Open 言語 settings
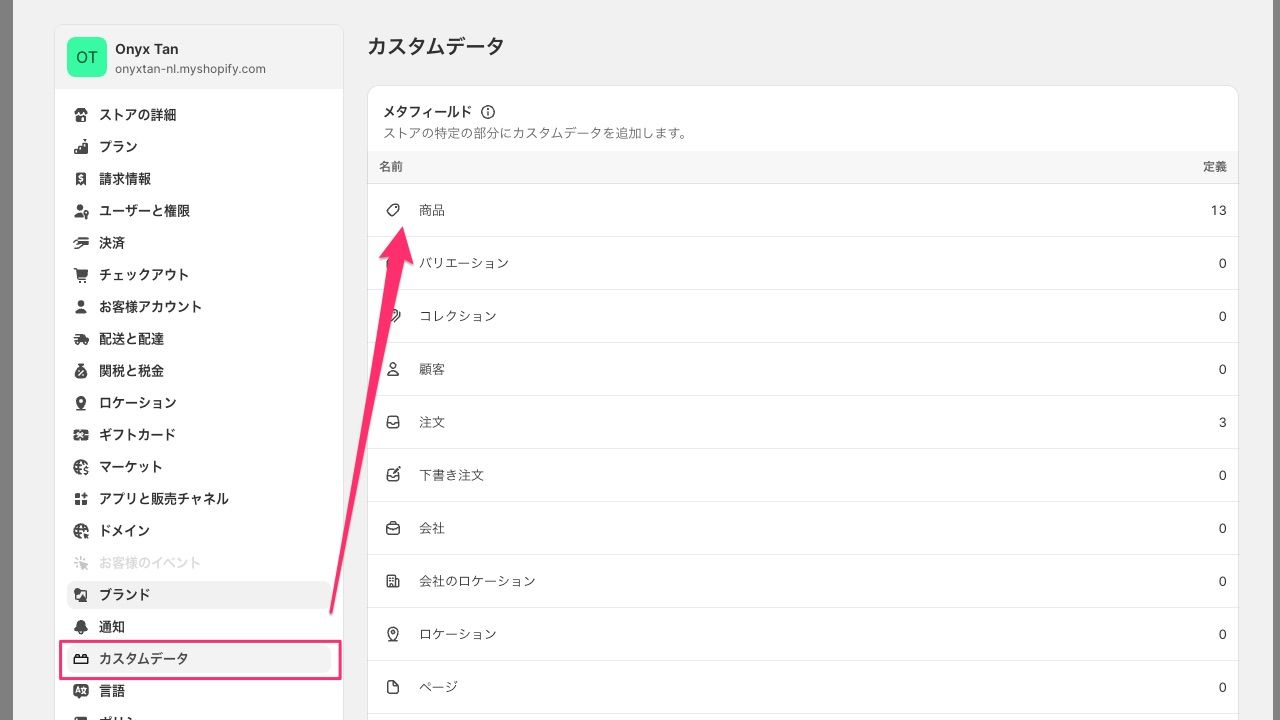Image resolution: width=1280 pixels, height=720 pixels. coord(199,691)
